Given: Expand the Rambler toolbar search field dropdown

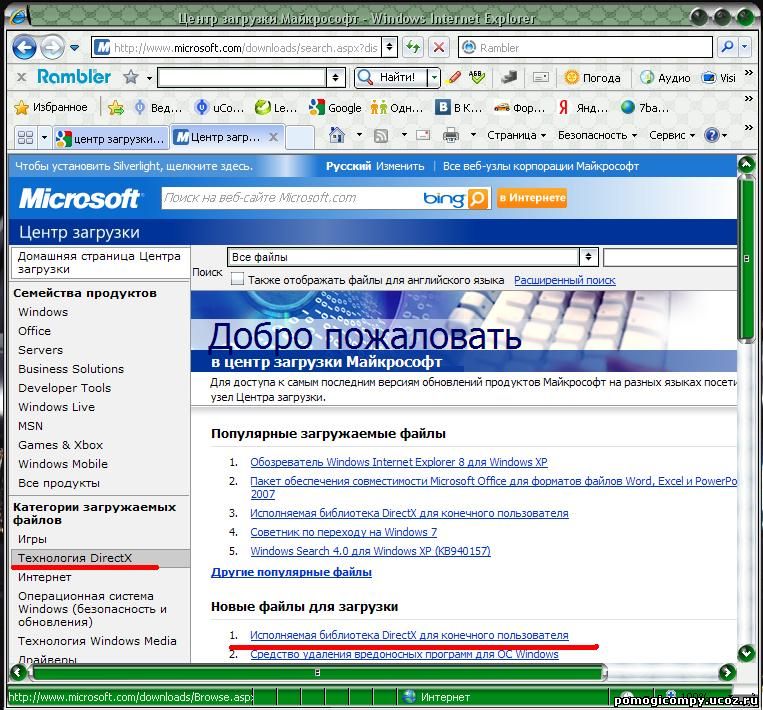Looking at the screenshot, I should click(x=335, y=77).
